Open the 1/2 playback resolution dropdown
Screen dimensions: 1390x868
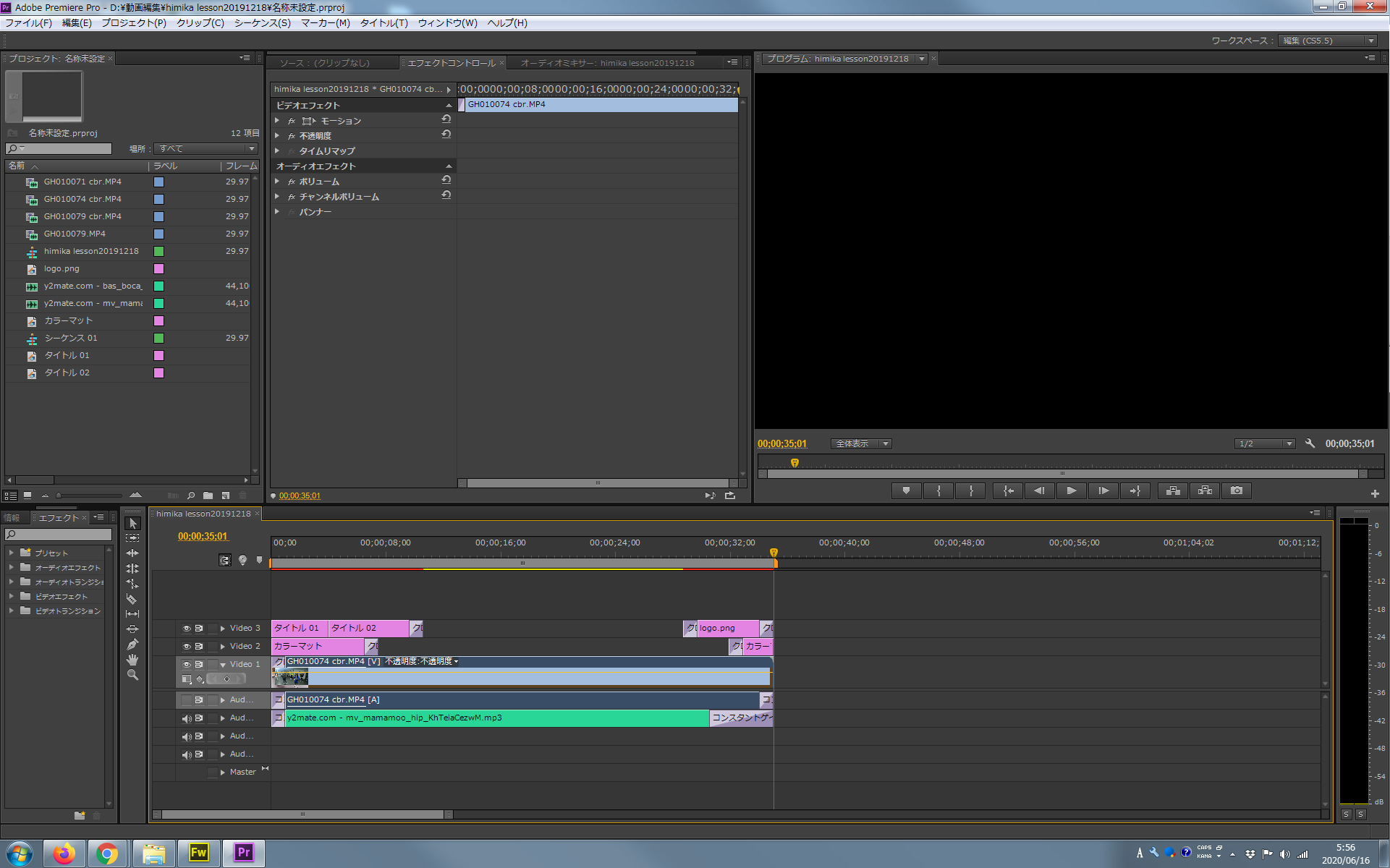[1265, 443]
